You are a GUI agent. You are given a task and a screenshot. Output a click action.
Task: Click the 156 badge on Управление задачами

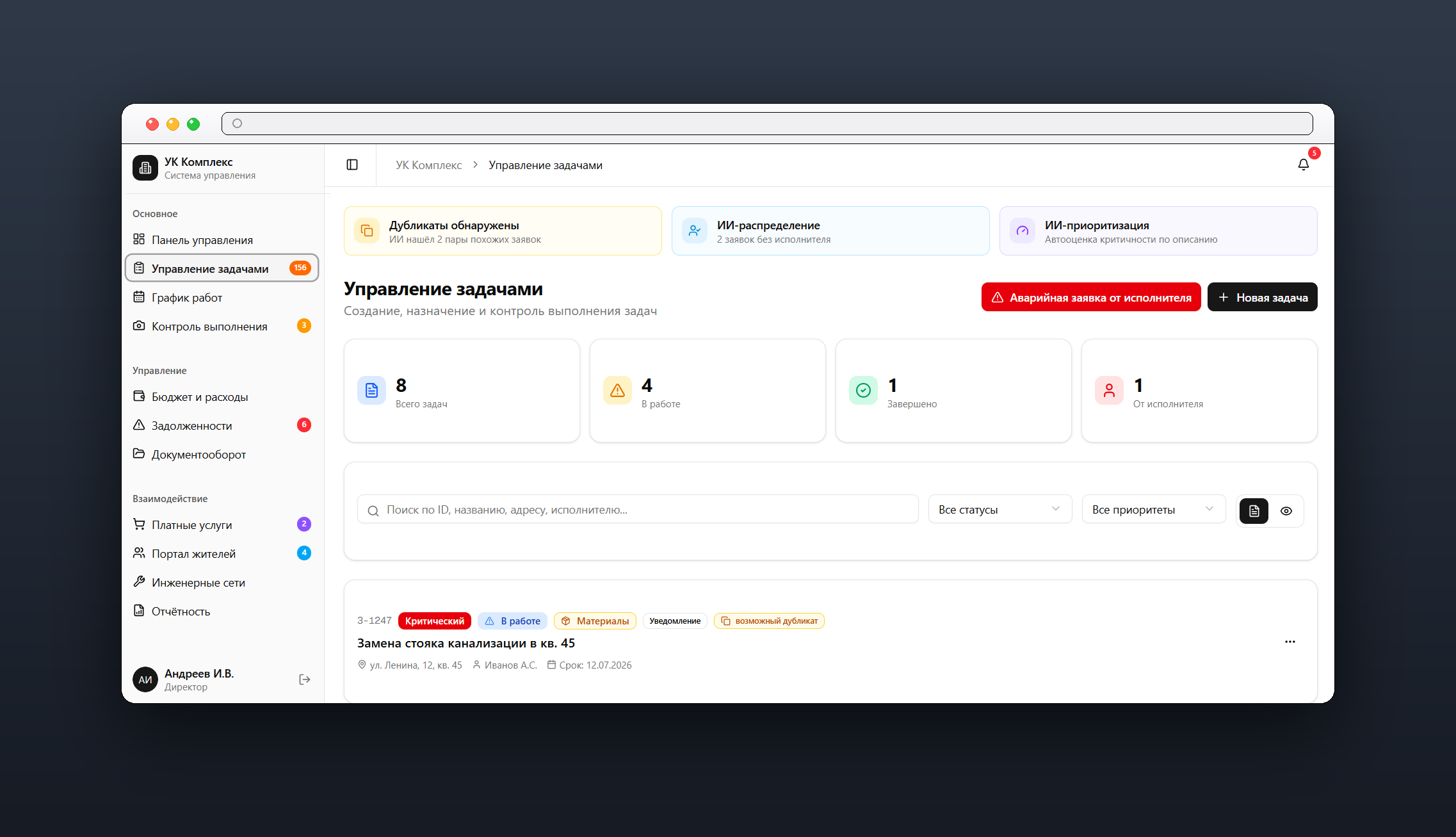click(x=300, y=268)
